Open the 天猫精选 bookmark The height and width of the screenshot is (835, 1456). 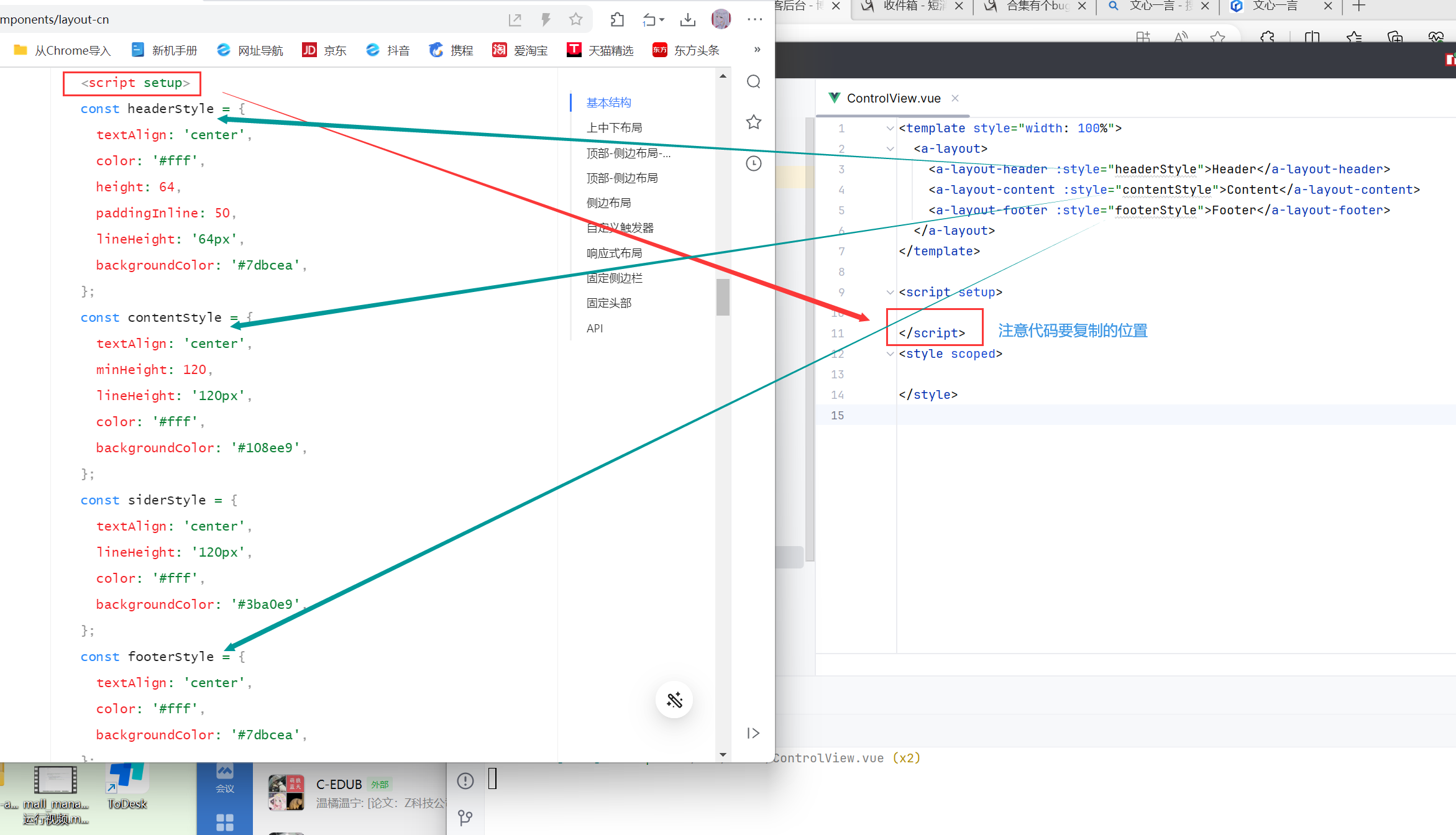pos(600,50)
